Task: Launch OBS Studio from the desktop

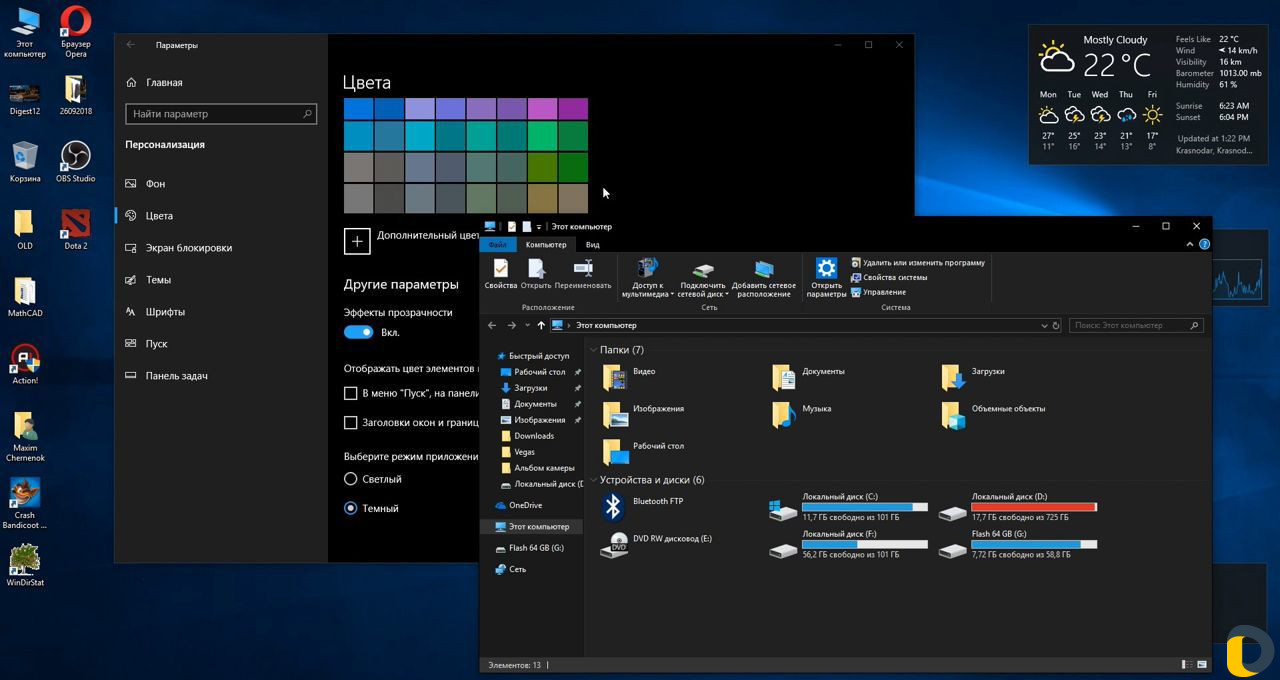Action: pos(75,155)
